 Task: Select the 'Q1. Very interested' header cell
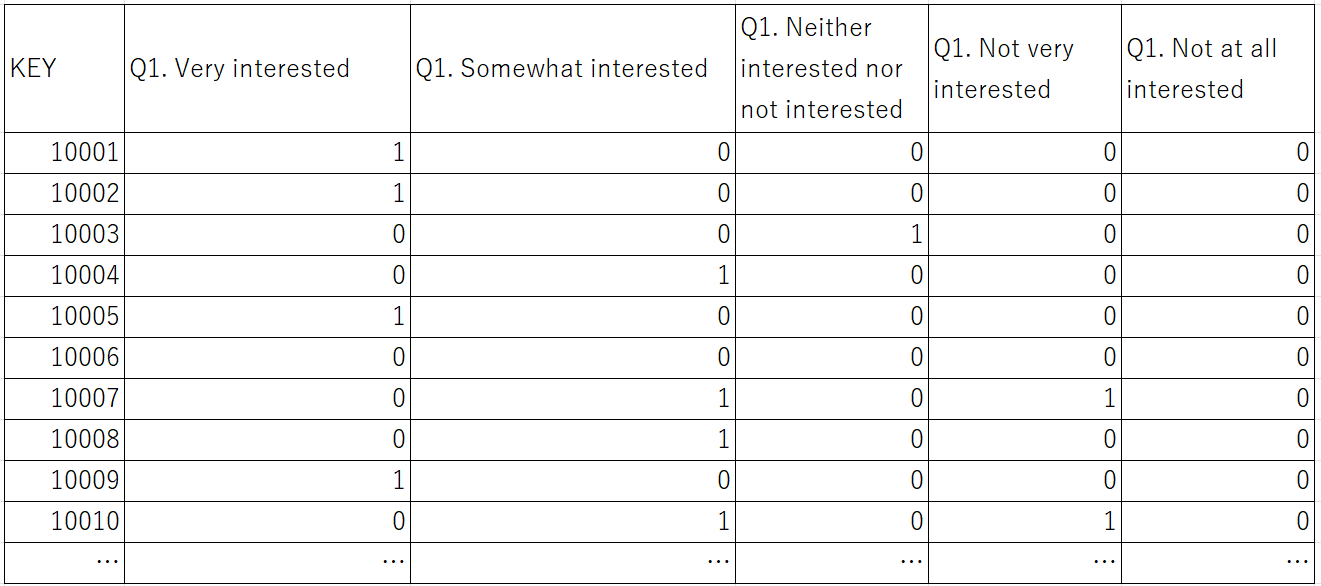tap(267, 69)
